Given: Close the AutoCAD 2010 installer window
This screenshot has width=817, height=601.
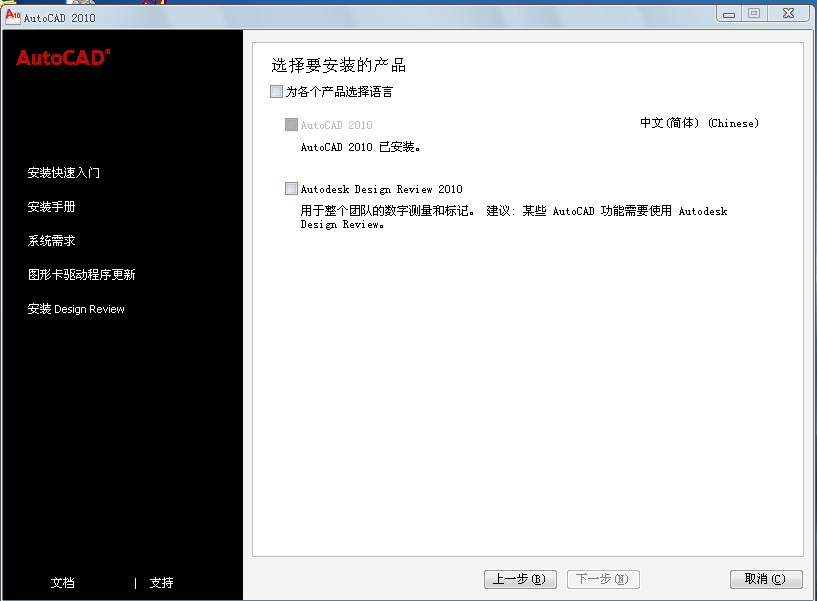Looking at the screenshot, I should (x=789, y=14).
